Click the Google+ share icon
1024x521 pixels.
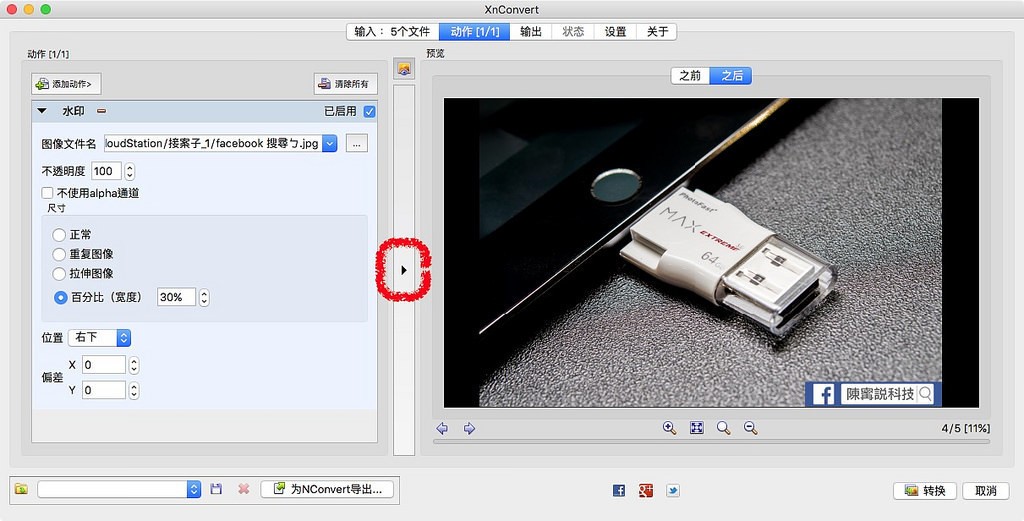pyautogui.click(x=646, y=490)
